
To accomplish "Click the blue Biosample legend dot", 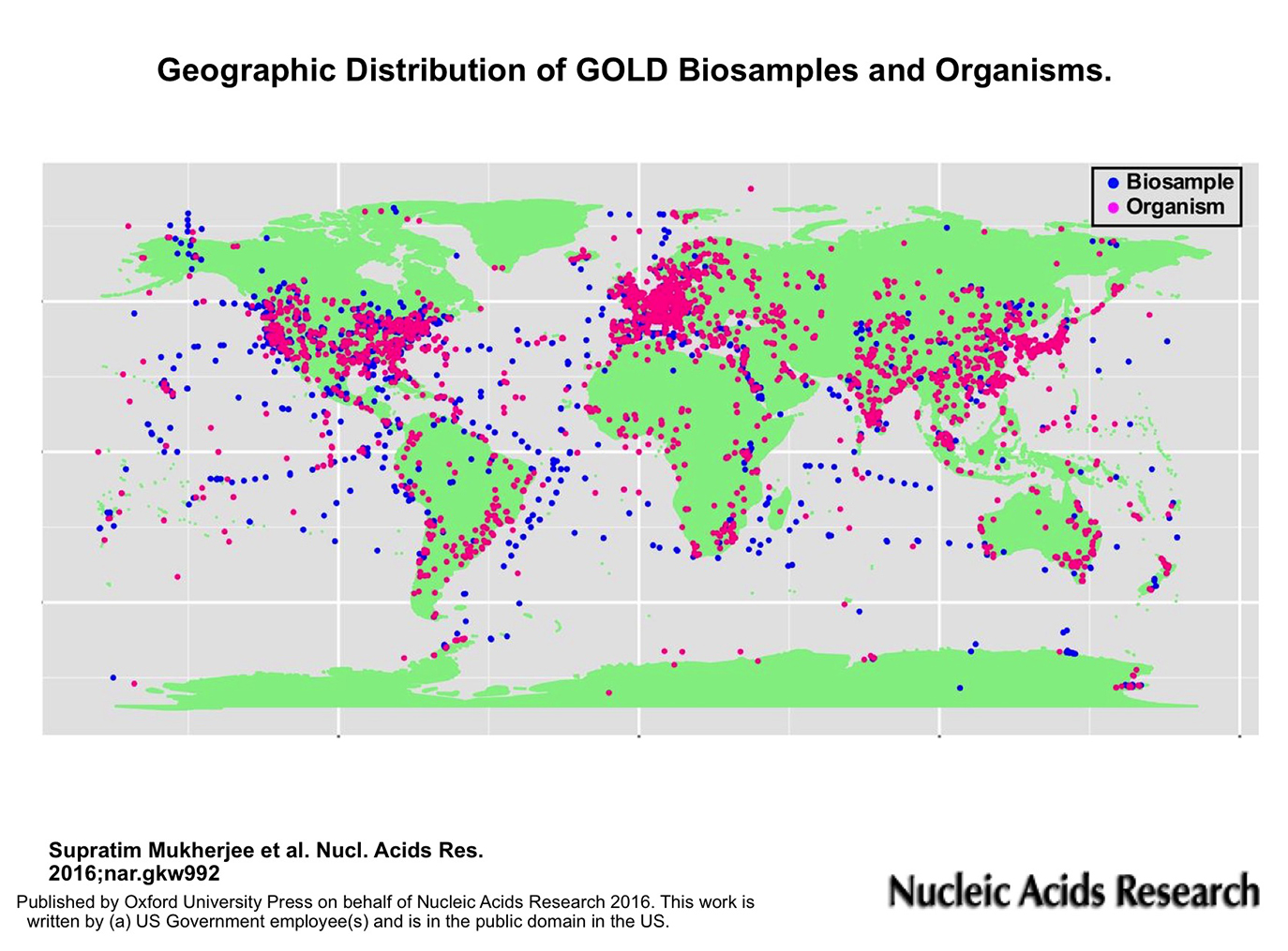I will [1113, 183].
